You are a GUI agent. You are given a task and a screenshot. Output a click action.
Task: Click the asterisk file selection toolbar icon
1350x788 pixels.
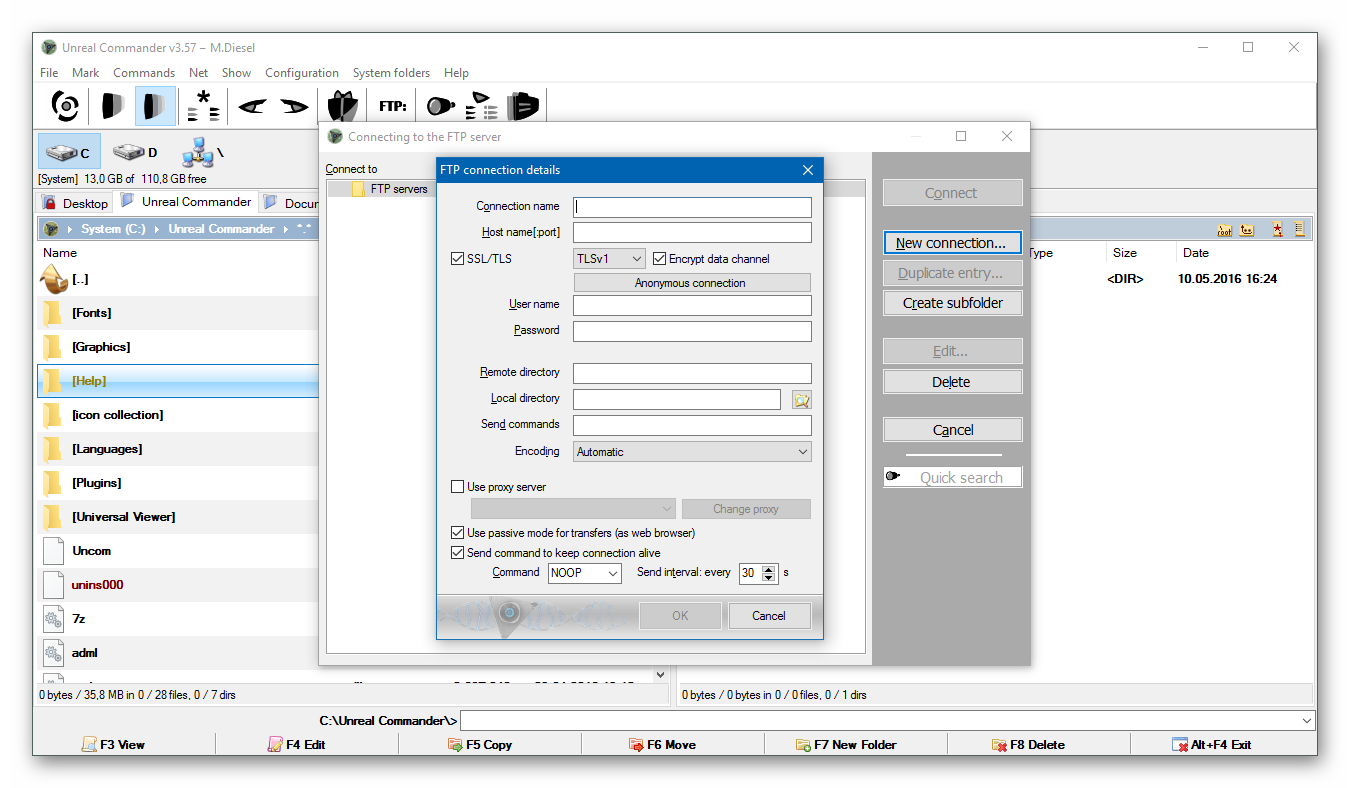tap(204, 105)
